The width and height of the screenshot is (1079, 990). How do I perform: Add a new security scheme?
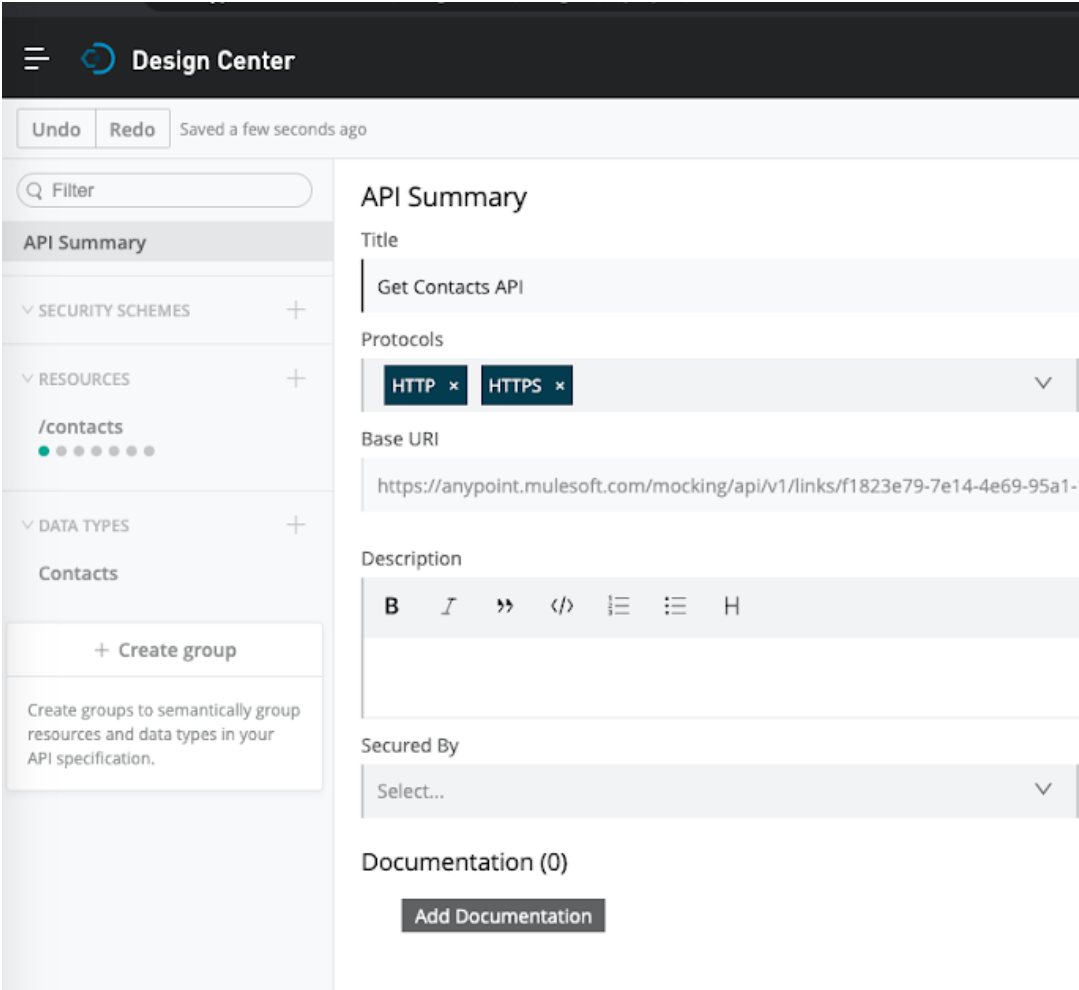[x=296, y=310]
